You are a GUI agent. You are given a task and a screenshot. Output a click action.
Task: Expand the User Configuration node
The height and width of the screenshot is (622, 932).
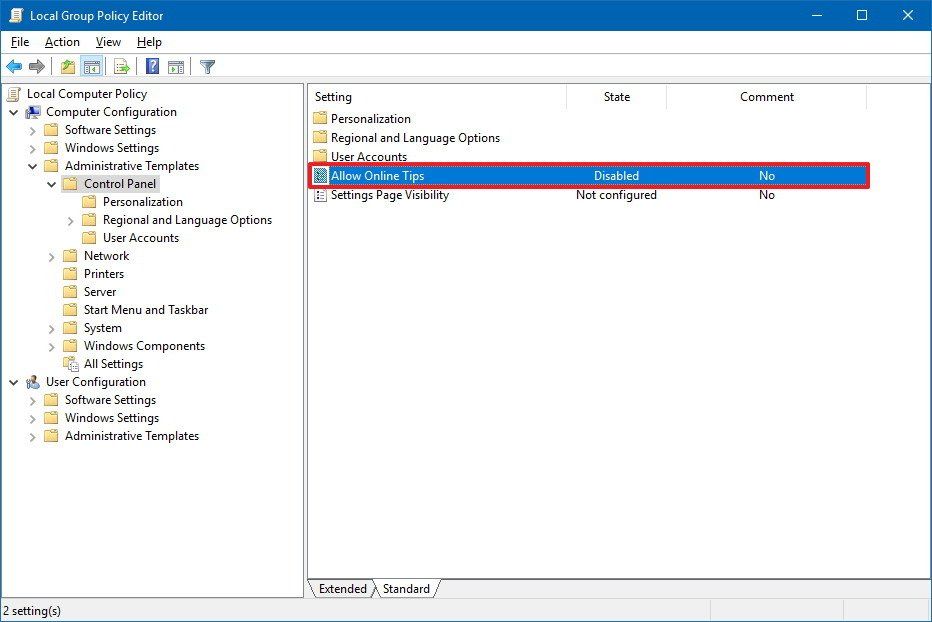pos(14,381)
